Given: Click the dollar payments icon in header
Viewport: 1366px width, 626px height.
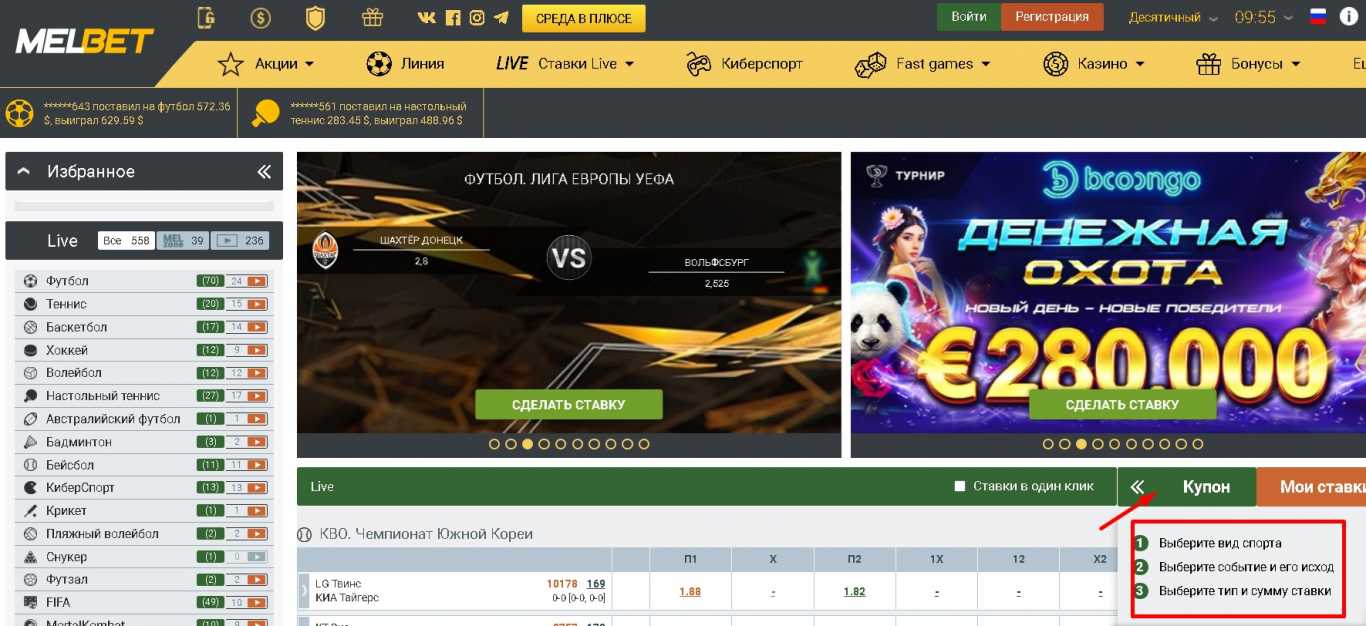Looking at the screenshot, I should [261, 18].
